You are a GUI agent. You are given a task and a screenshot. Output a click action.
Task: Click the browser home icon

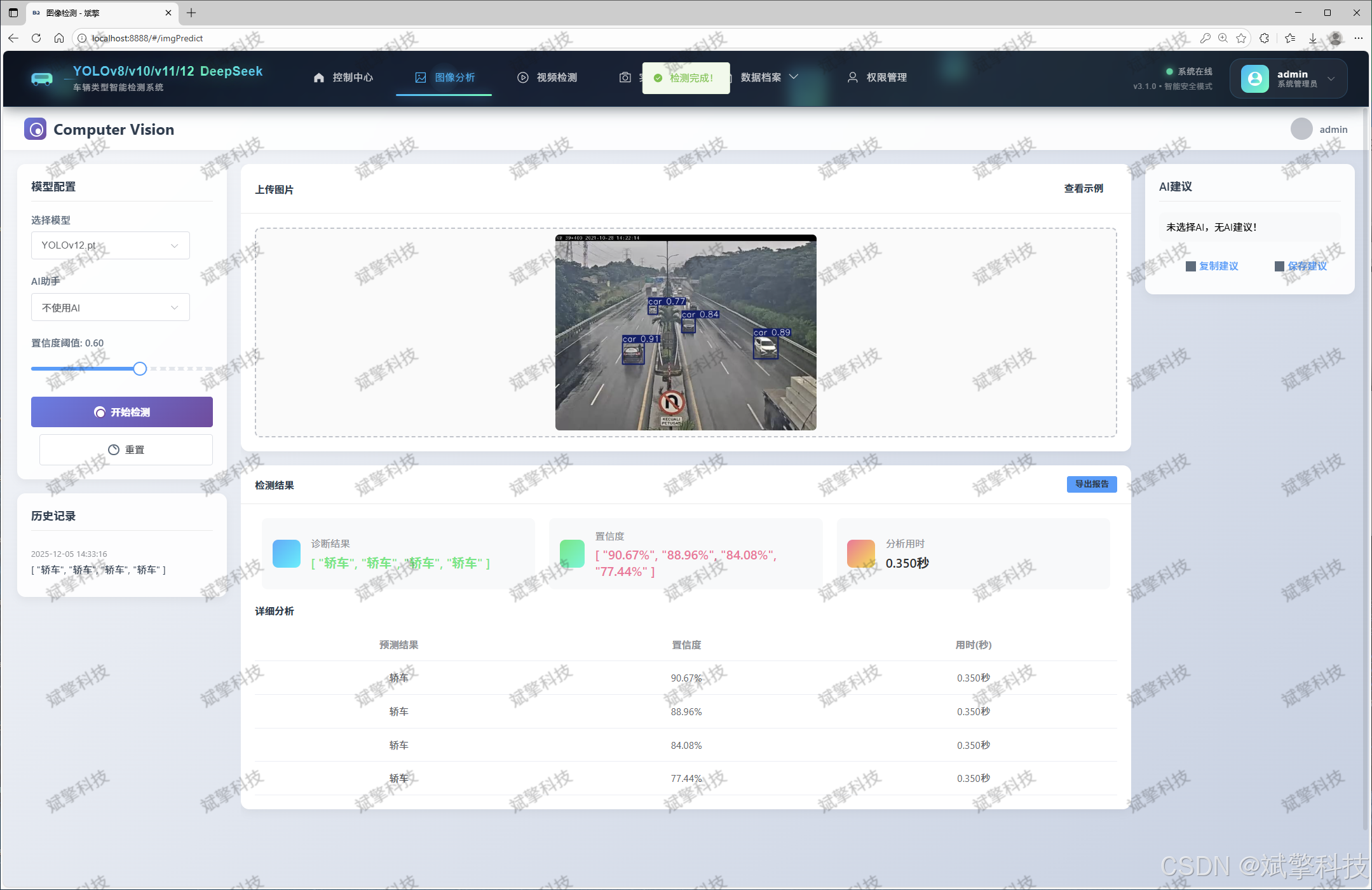coord(59,38)
